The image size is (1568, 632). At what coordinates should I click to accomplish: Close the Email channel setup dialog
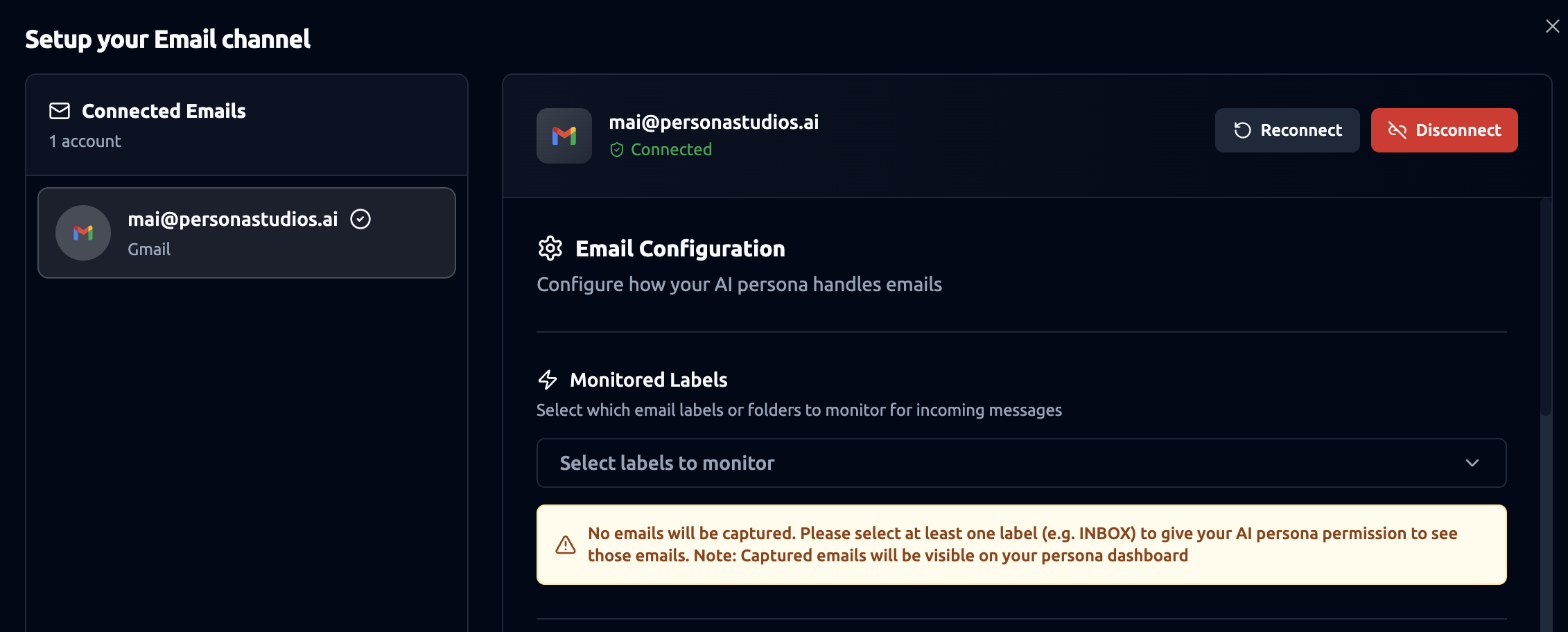pyautogui.click(x=1552, y=26)
